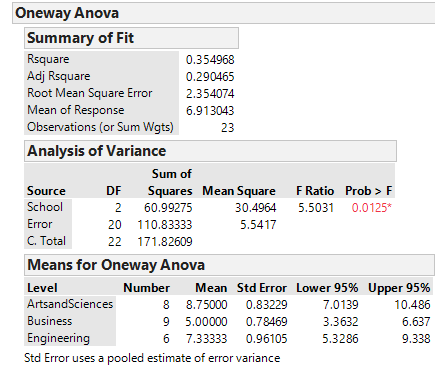Click the F Ratio column header
The image size is (435, 367).
pos(315,191)
